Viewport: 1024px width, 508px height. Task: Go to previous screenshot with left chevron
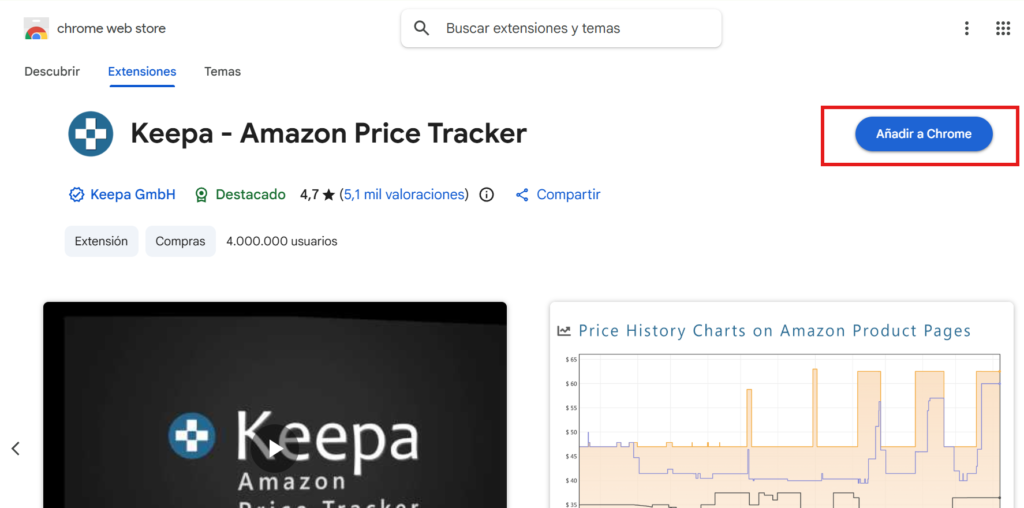pyautogui.click(x=16, y=449)
